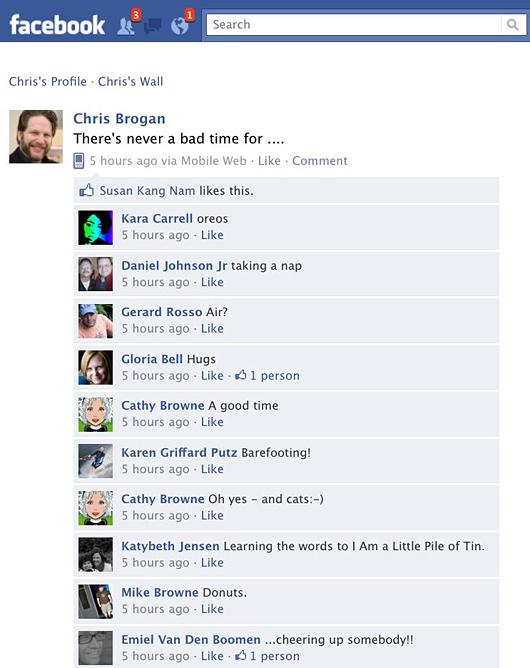Viewport: 530px width, 668px height.
Task: Click in the Search input field
Action: pyautogui.click(x=354, y=25)
